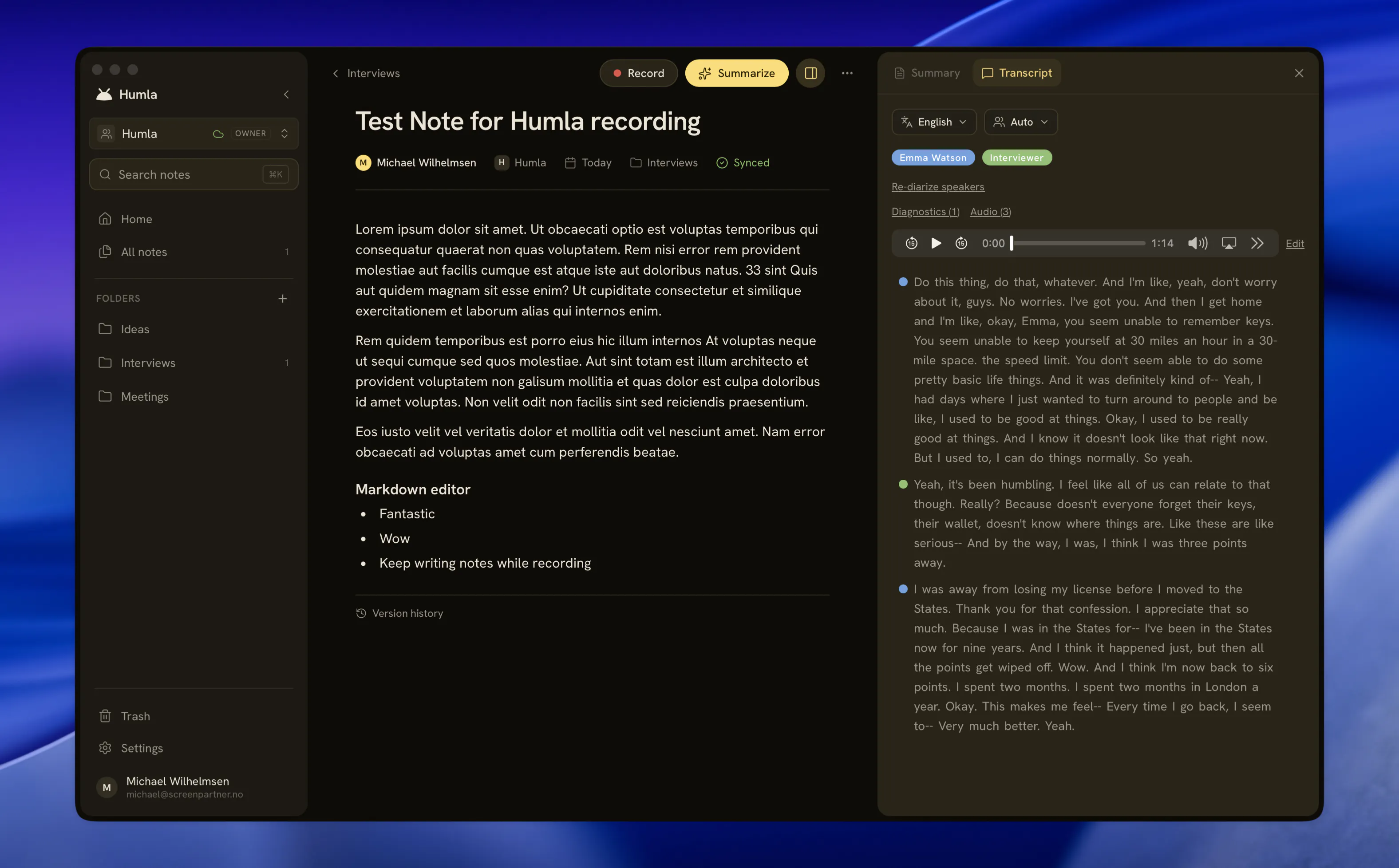Toggle the side panel layout button
This screenshot has width=1399, height=868.
810,73
